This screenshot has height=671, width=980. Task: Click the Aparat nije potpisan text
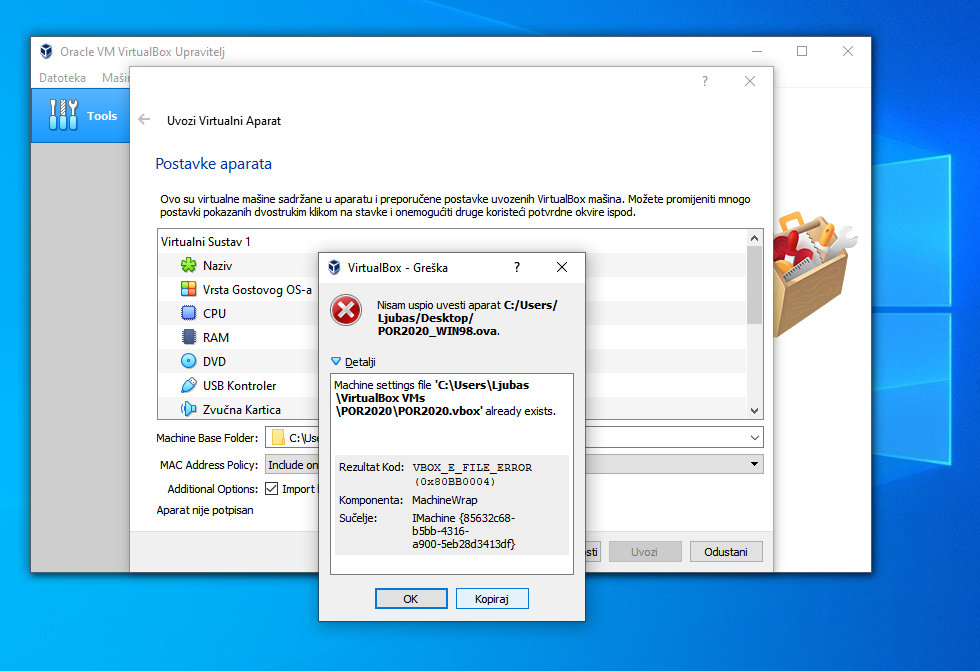(205, 510)
